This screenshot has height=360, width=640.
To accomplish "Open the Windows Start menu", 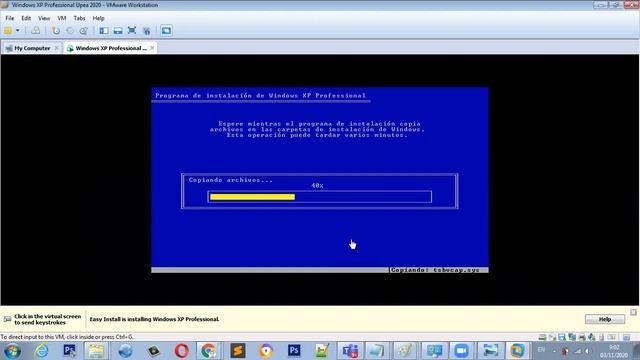I will coord(12,351).
